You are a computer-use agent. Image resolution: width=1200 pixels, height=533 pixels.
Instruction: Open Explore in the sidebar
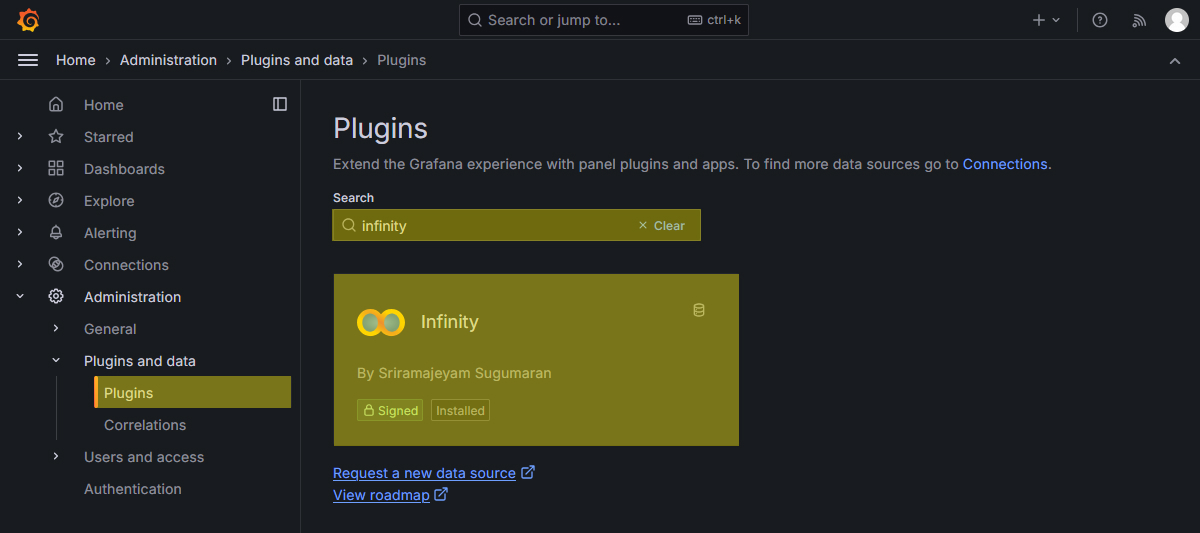point(109,201)
